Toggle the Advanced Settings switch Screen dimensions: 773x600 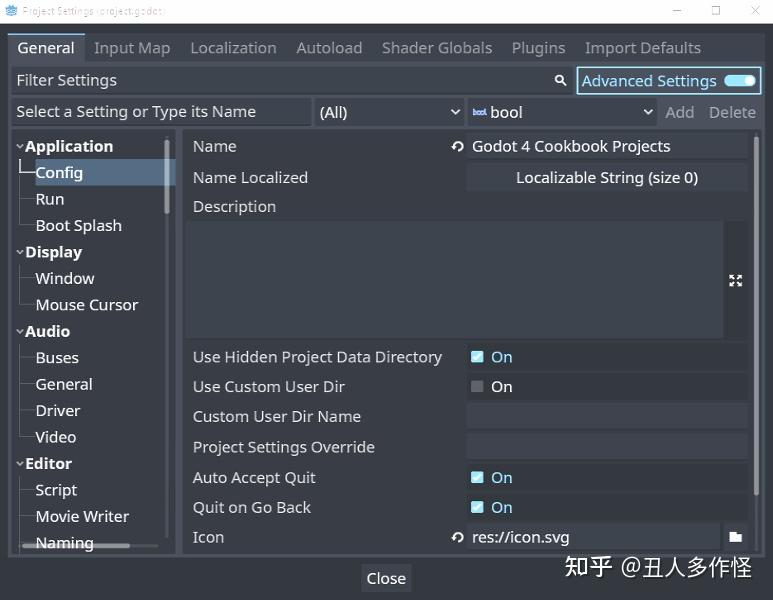pyautogui.click(x=739, y=81)
